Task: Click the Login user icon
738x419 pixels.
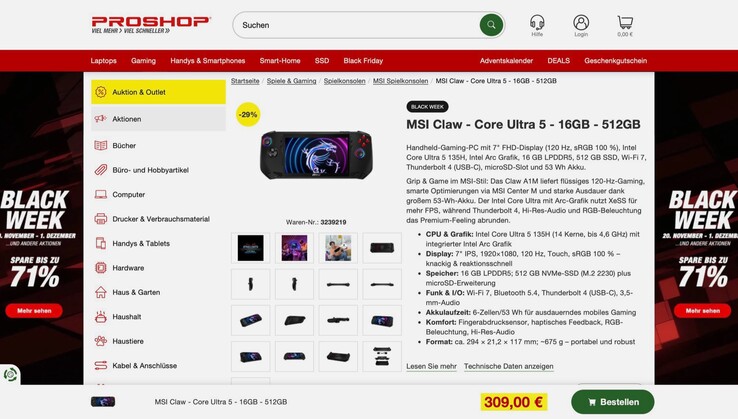Action: (x=581, y=22)
